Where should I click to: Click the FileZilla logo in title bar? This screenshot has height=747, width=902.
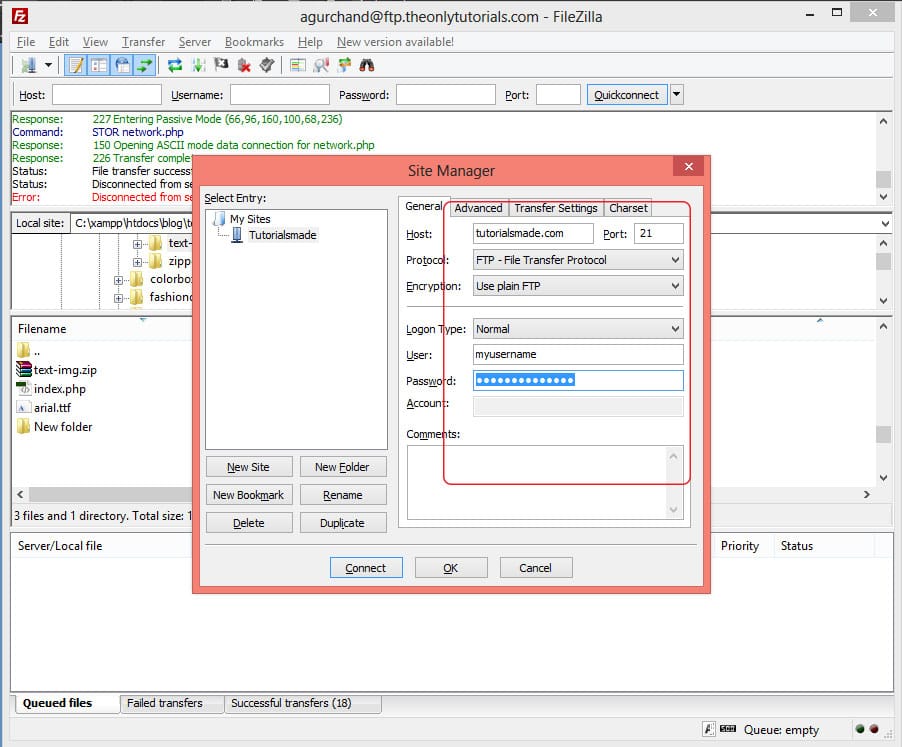[20, 16]
